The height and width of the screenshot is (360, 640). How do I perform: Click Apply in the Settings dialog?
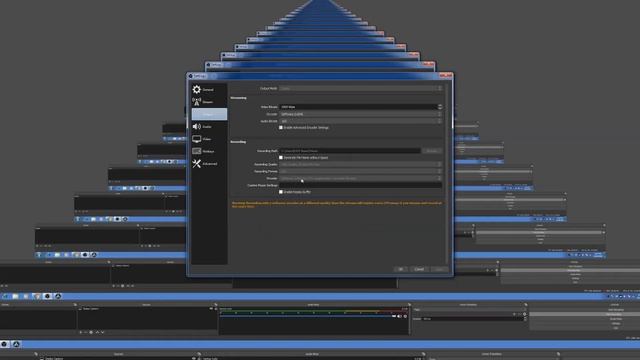(x=439, y=269)
